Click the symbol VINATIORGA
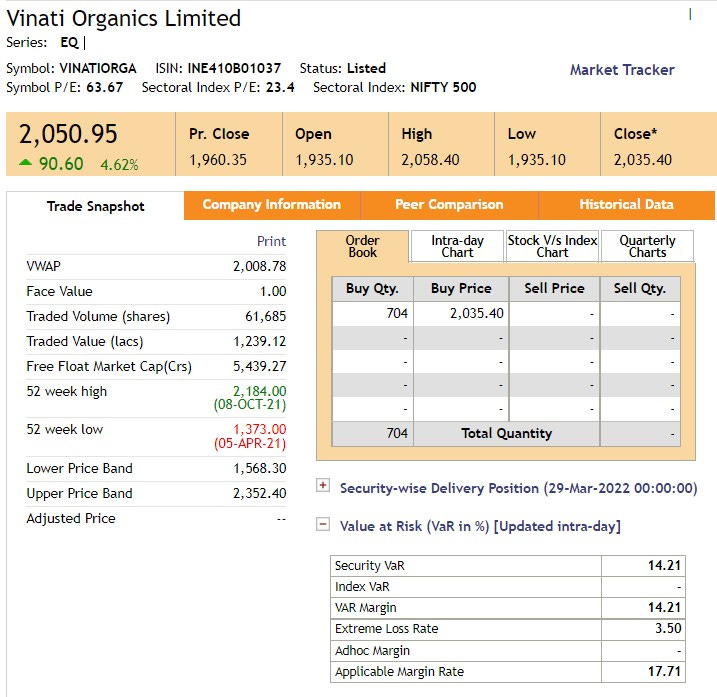 coord(98,69)
